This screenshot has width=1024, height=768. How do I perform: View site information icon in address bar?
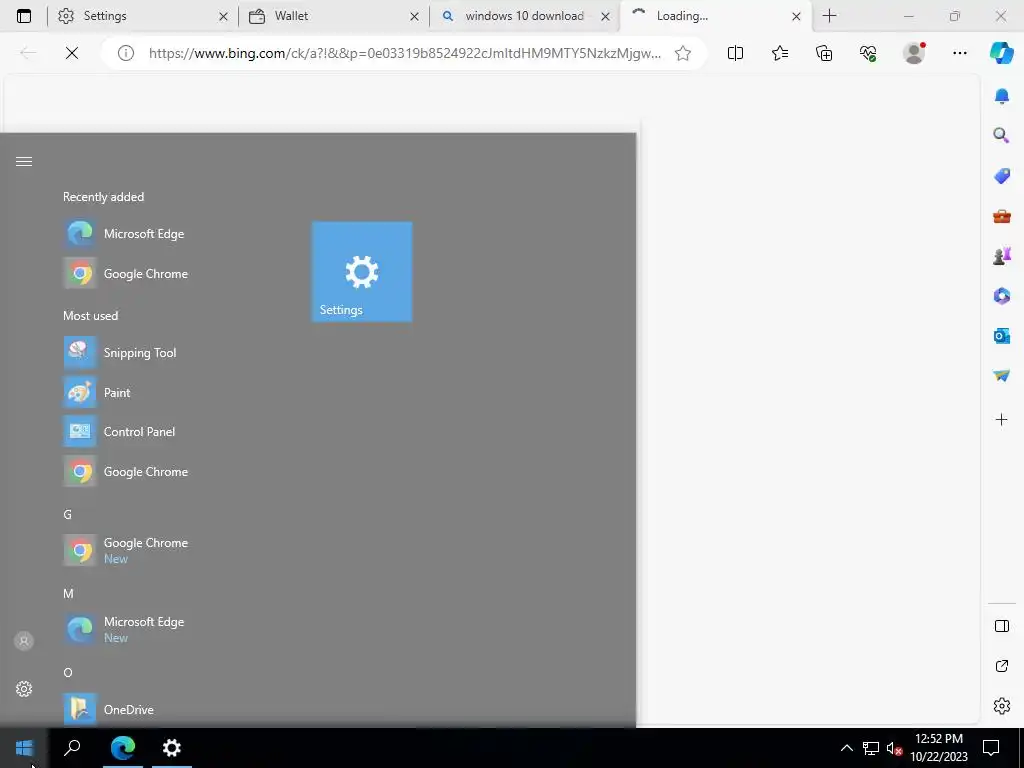(x=125, y=53)
